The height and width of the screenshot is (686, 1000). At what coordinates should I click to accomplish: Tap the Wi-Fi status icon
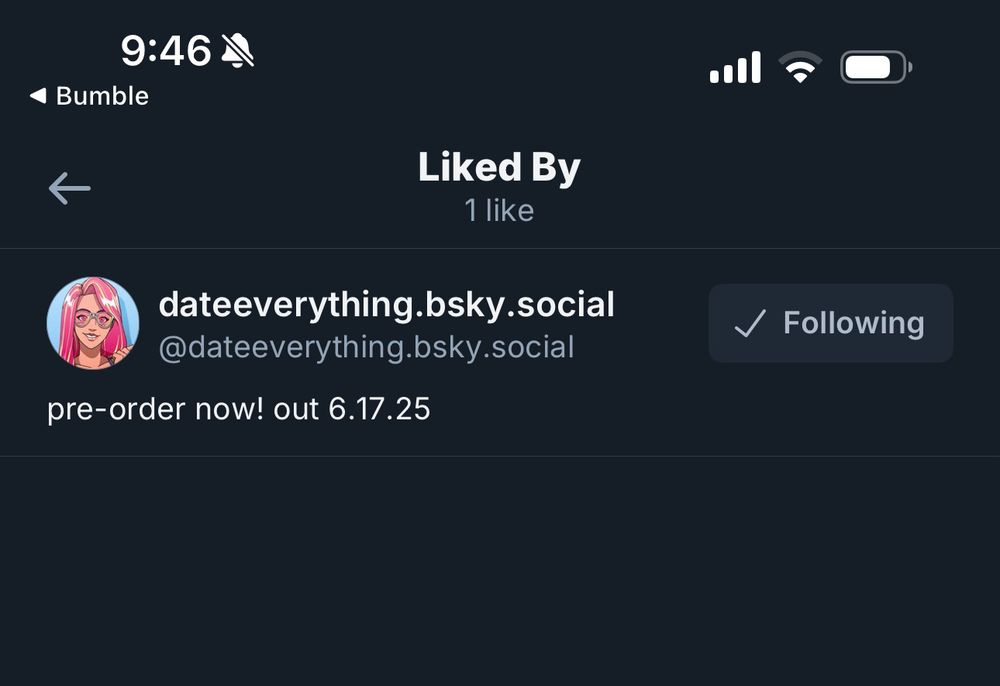tap(800, 68)
